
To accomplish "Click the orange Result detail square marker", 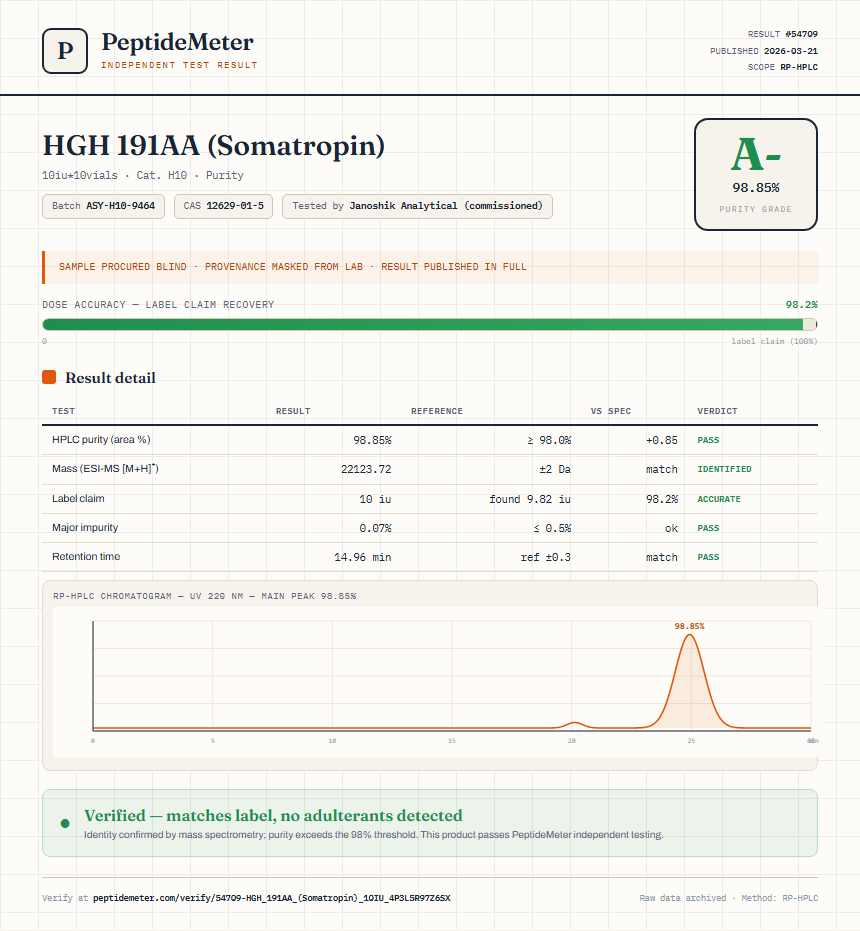I will (x=49, y=377).
